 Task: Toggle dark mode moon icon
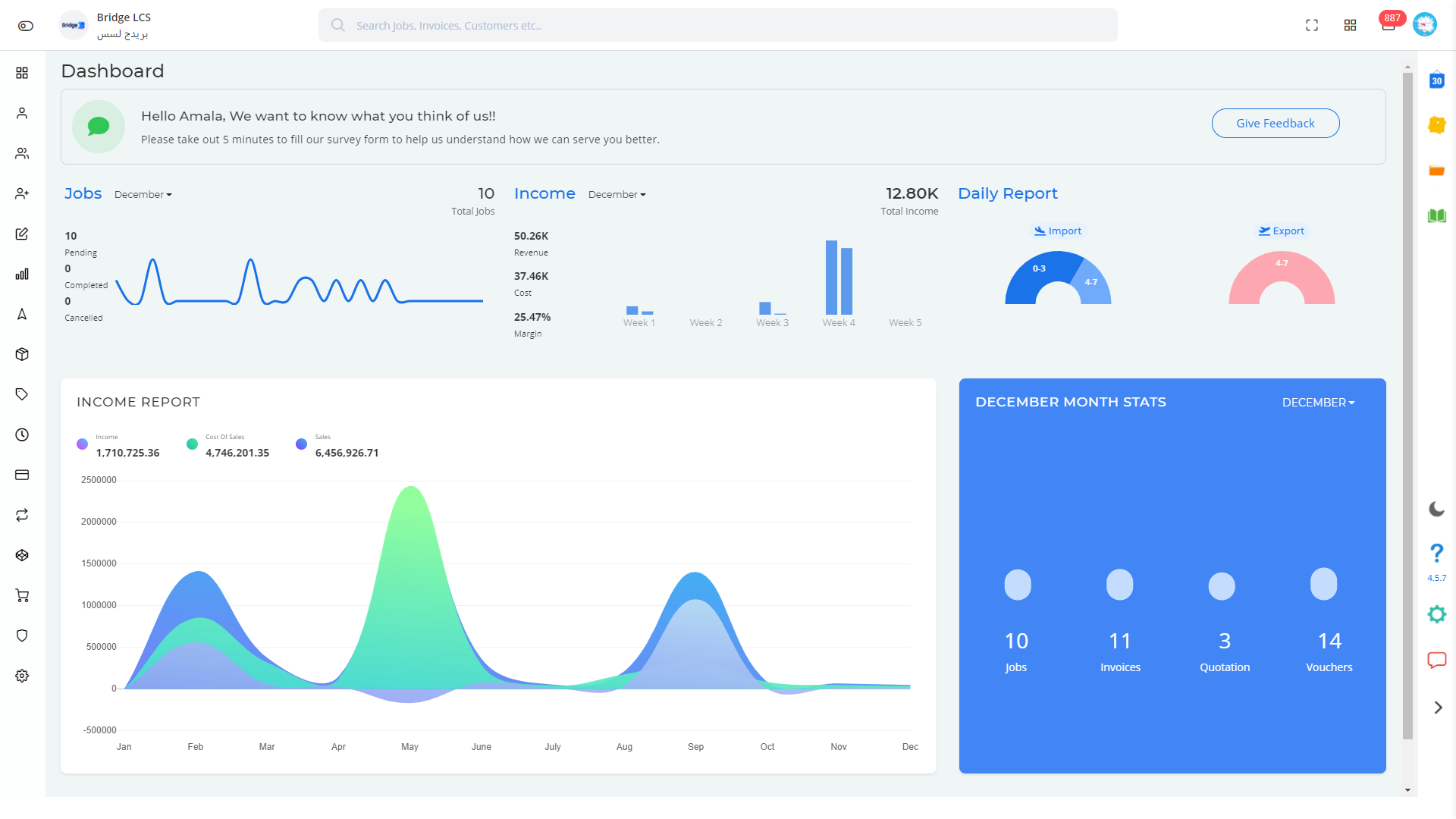click(x=1438, y=510)
